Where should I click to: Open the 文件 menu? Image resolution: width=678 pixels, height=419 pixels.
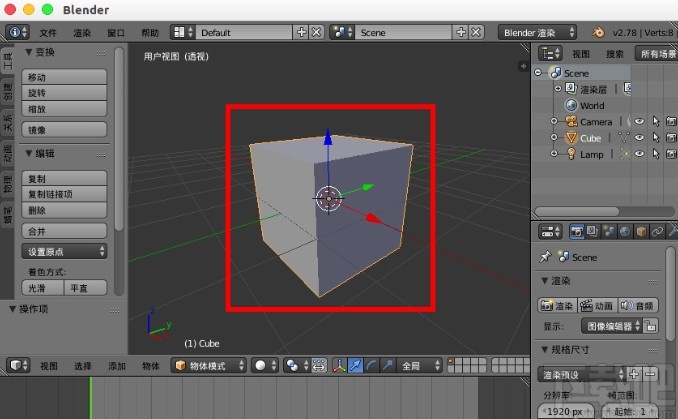pos(48,33)
